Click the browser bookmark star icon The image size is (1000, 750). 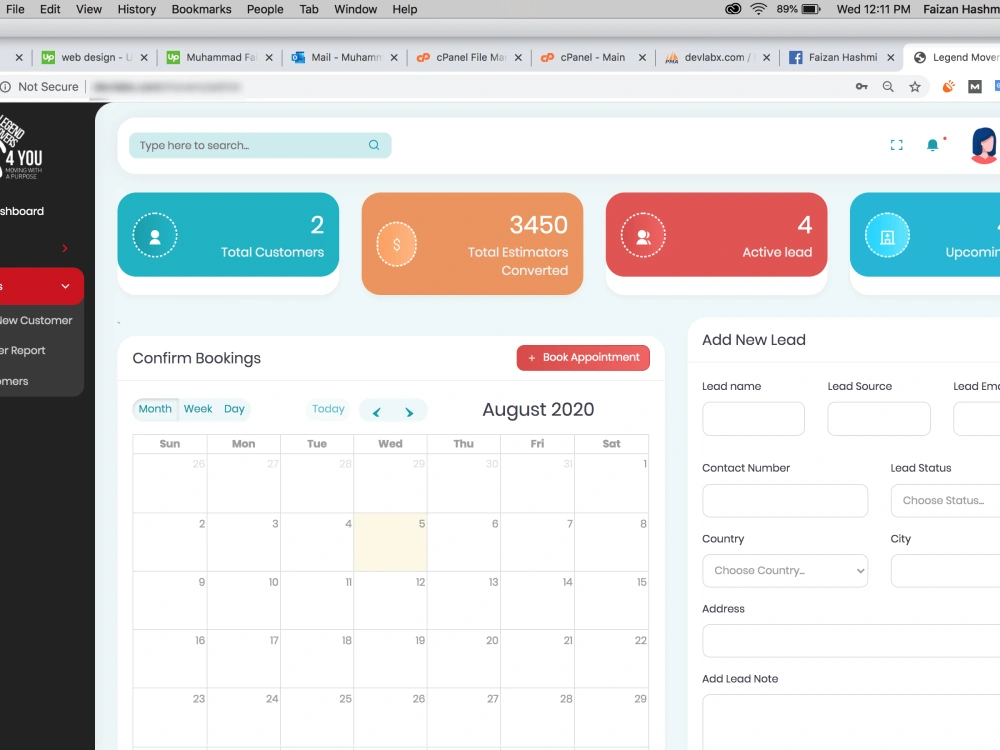[x=915, y=87]
